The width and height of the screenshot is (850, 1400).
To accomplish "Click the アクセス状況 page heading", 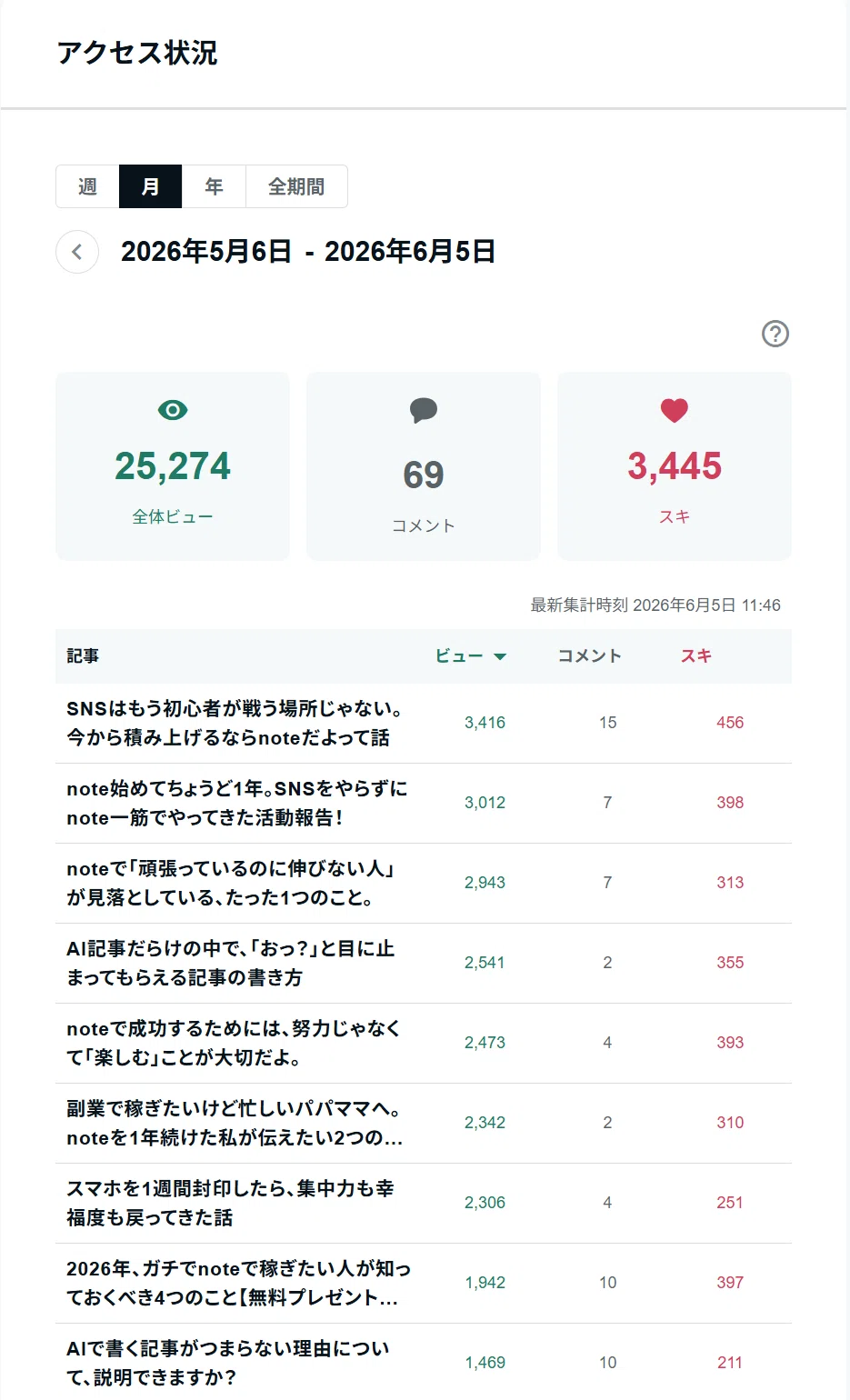I will (x=137, y=53).
